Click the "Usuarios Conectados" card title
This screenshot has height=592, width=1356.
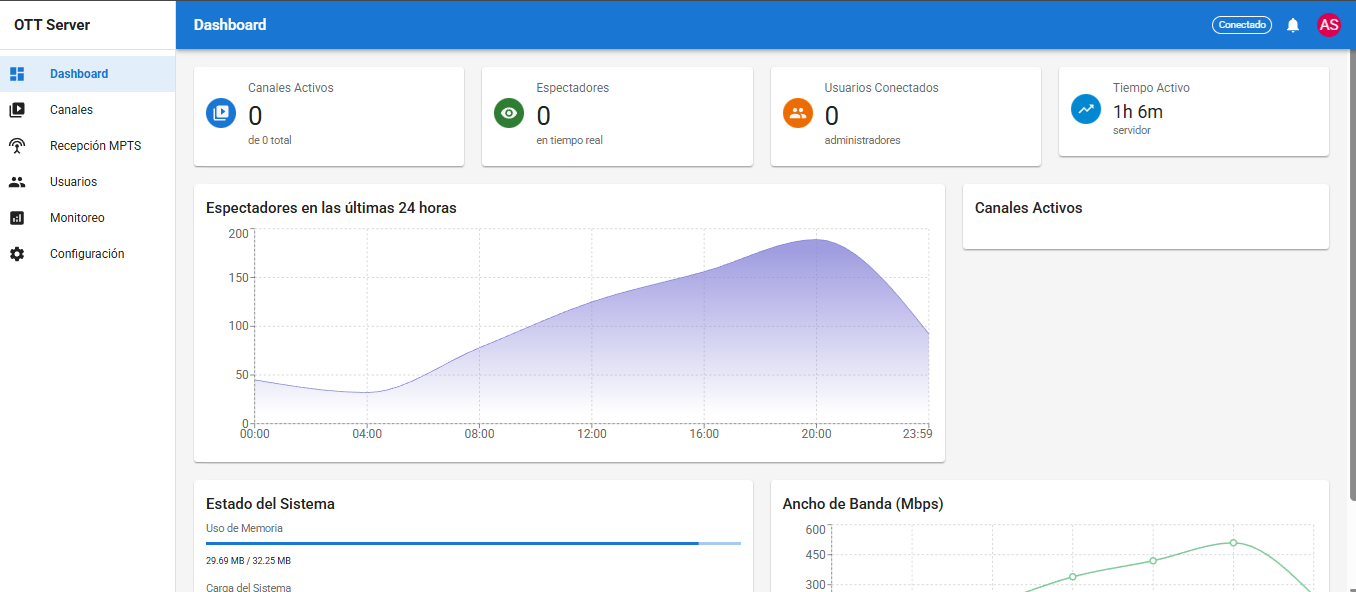pos(882,88)
